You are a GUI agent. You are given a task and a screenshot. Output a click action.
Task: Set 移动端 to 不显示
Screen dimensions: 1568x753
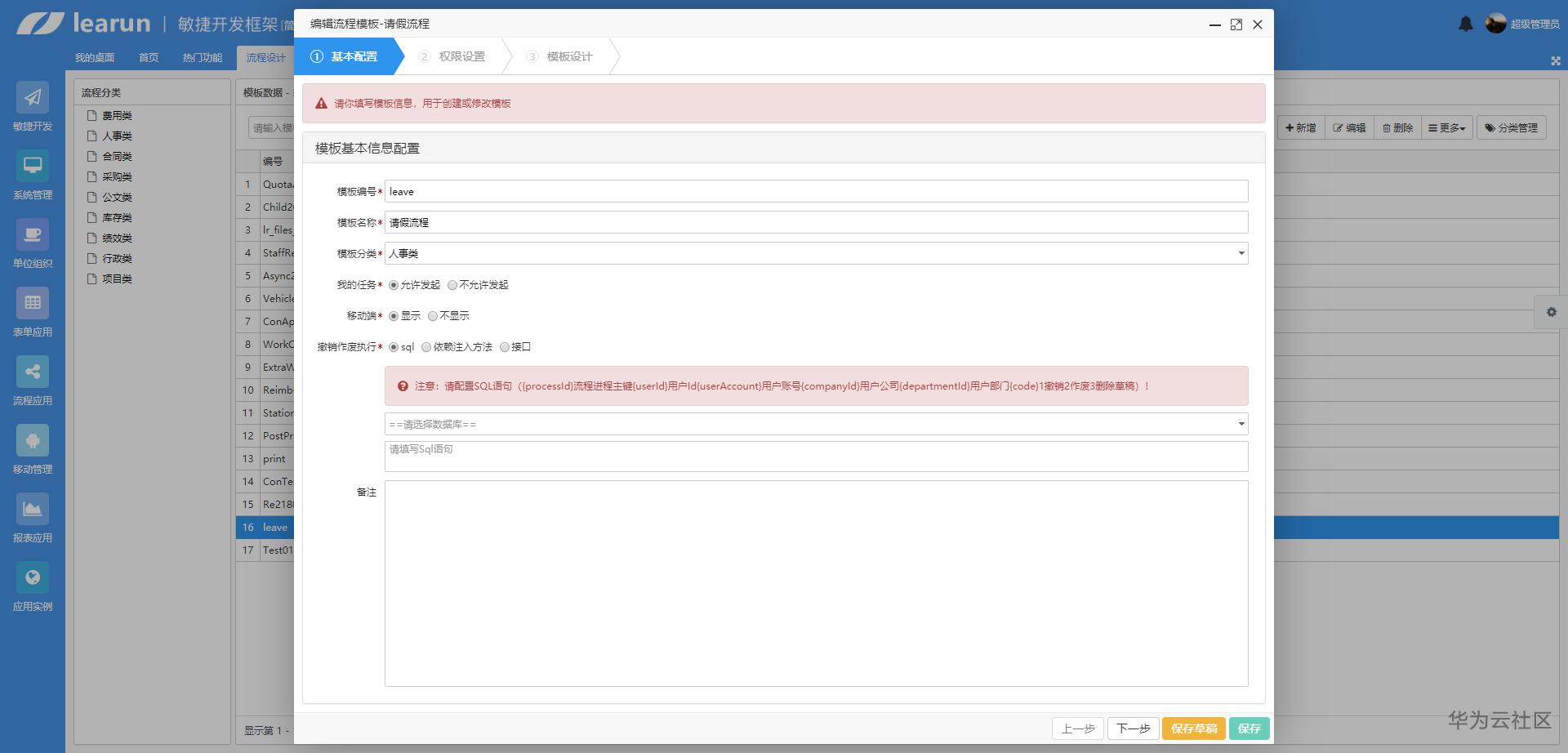pos(433,315)
